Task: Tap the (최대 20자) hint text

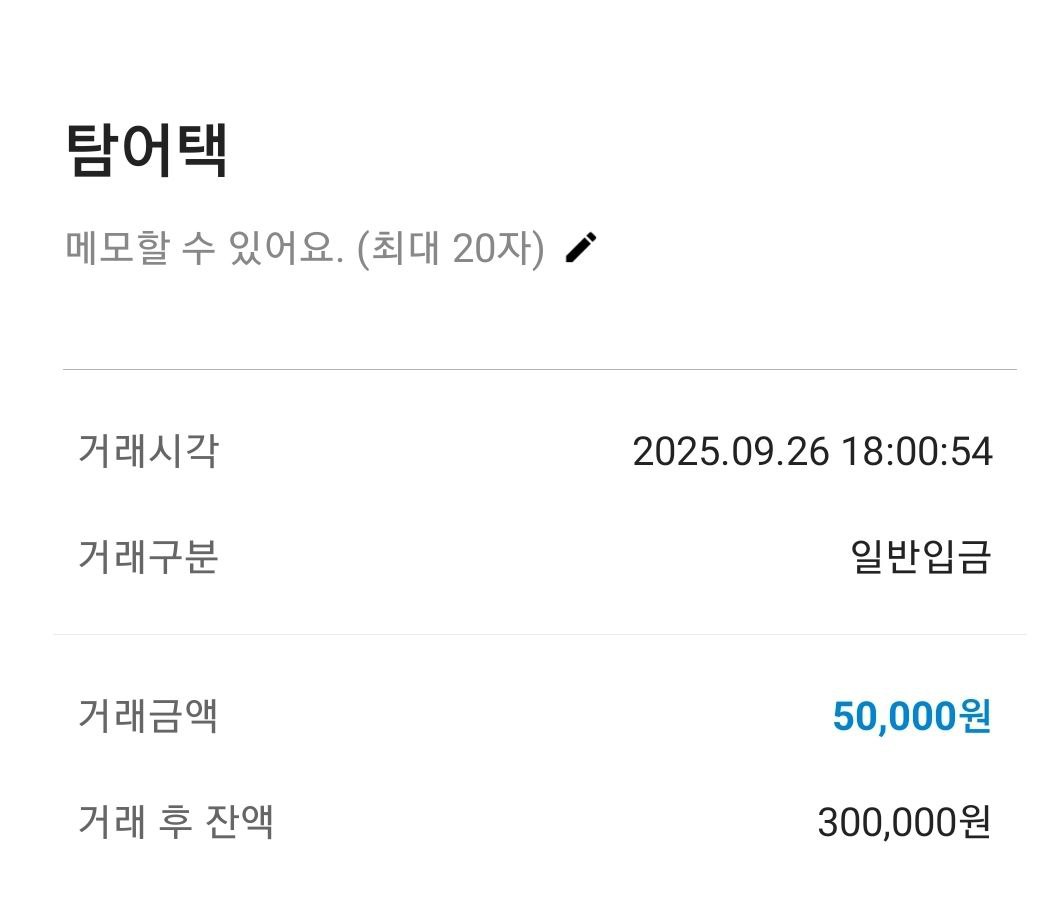Action: tap(450, 248)
